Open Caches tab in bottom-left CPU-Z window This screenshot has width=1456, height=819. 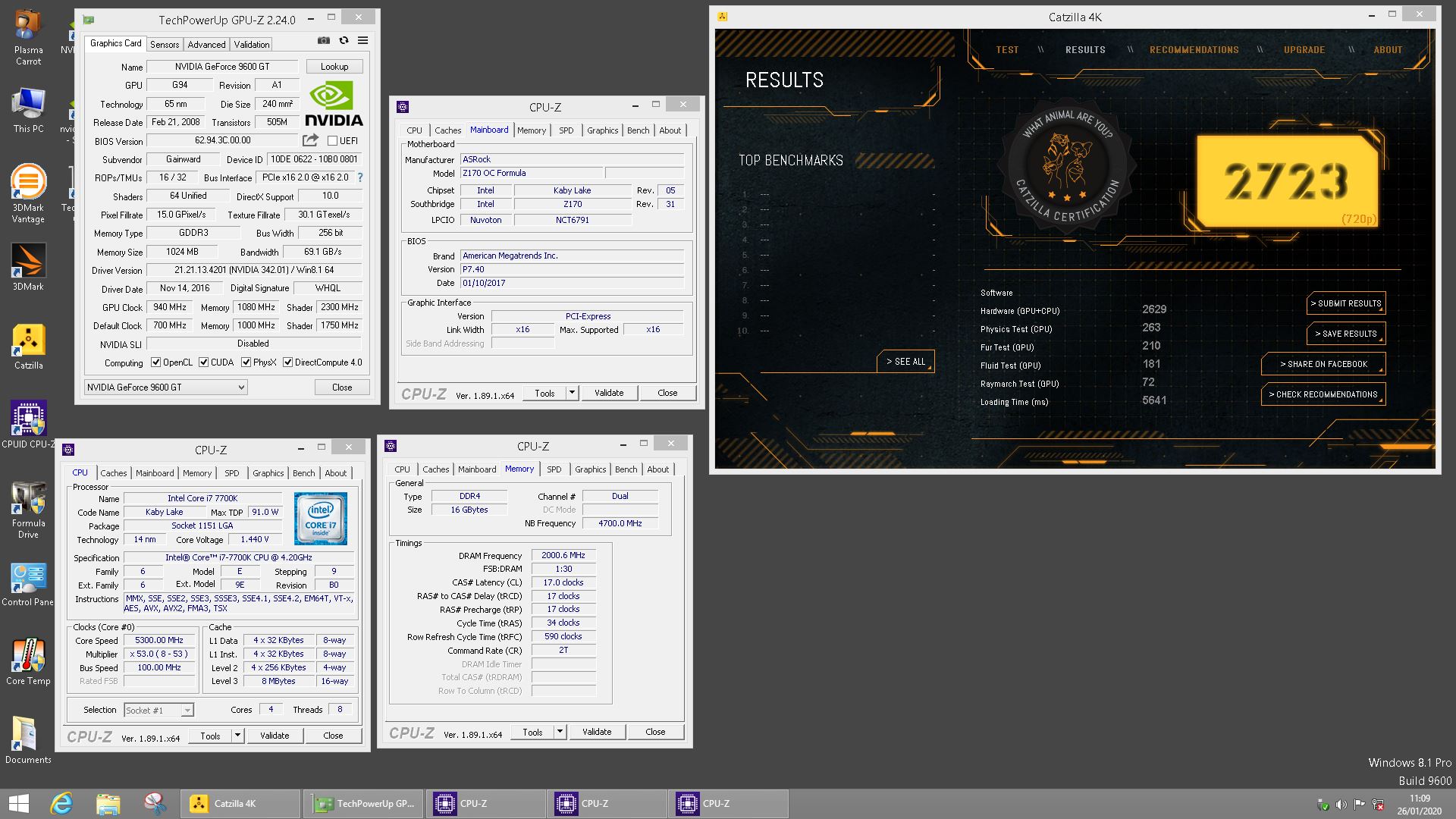pyautogui.click(x=113, y=473)
